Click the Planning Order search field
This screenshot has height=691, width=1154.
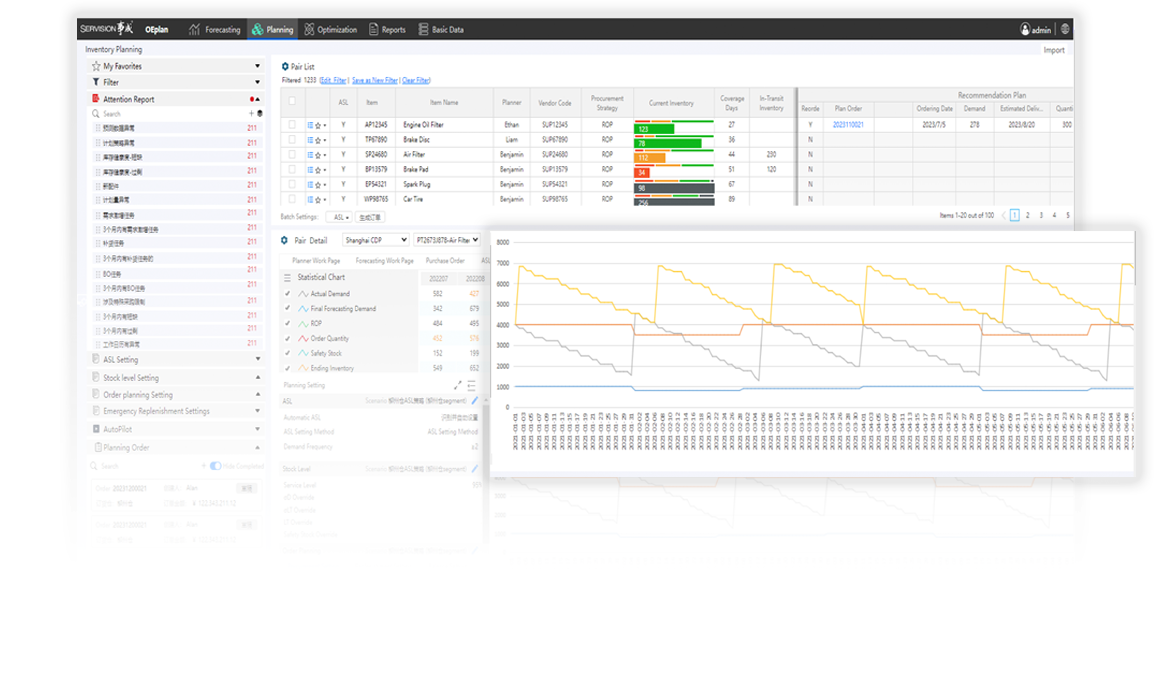coord(147,466)
